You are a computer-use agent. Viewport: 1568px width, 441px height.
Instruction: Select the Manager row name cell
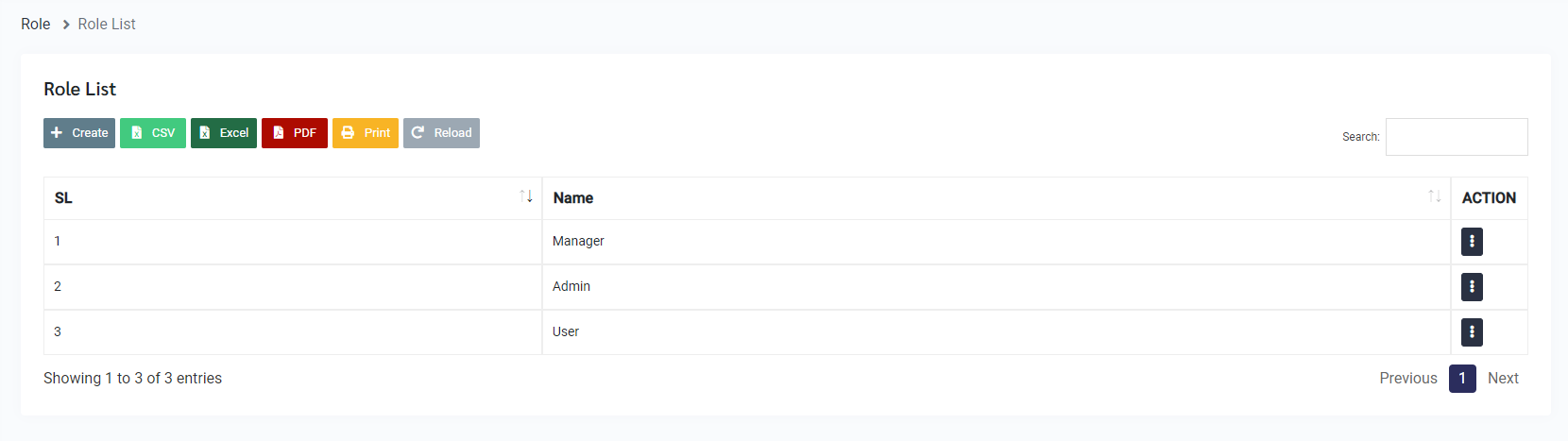(578, 242)
